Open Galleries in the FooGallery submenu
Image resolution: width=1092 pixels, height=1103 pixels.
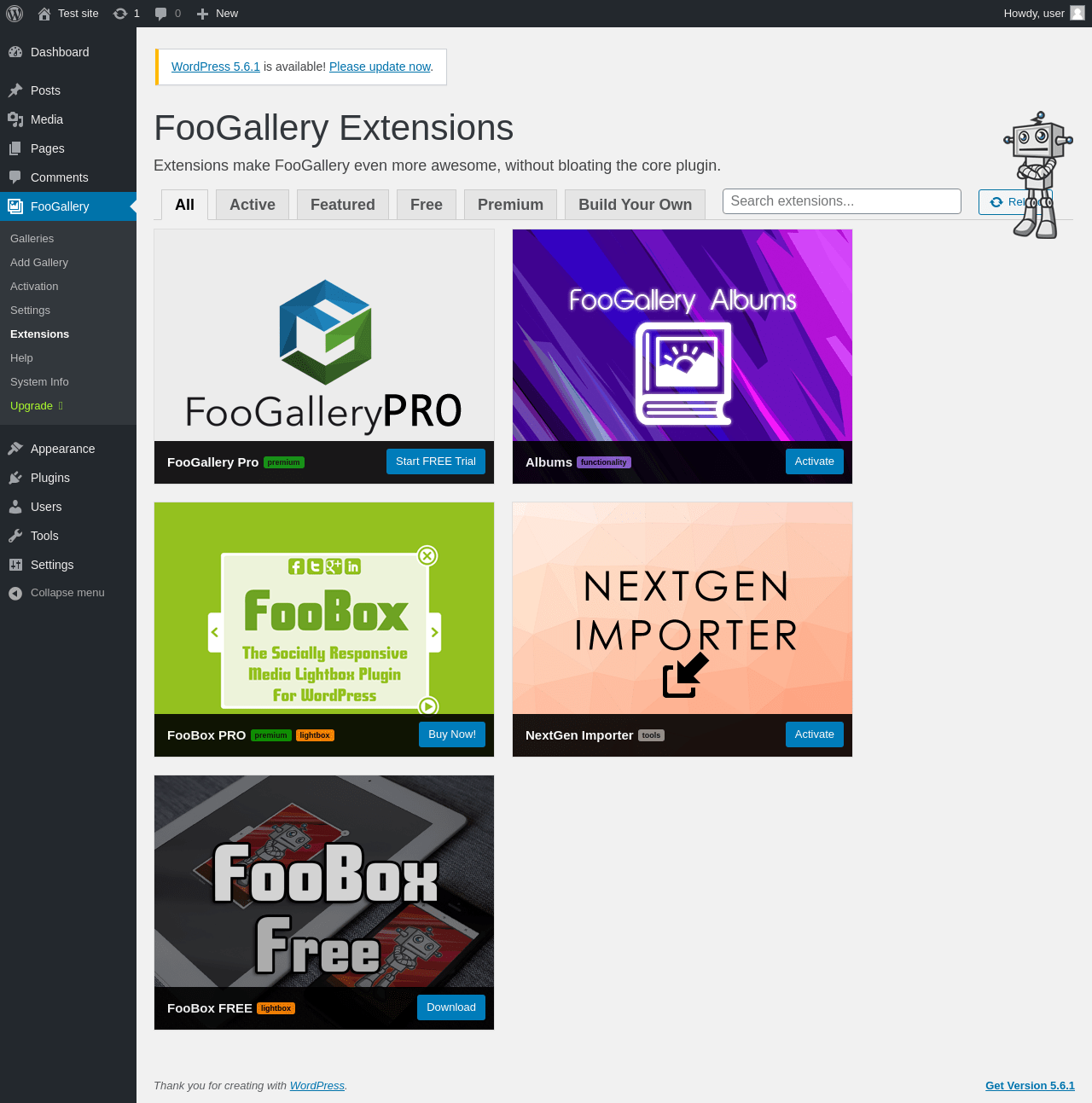click(x=68, y=239)
